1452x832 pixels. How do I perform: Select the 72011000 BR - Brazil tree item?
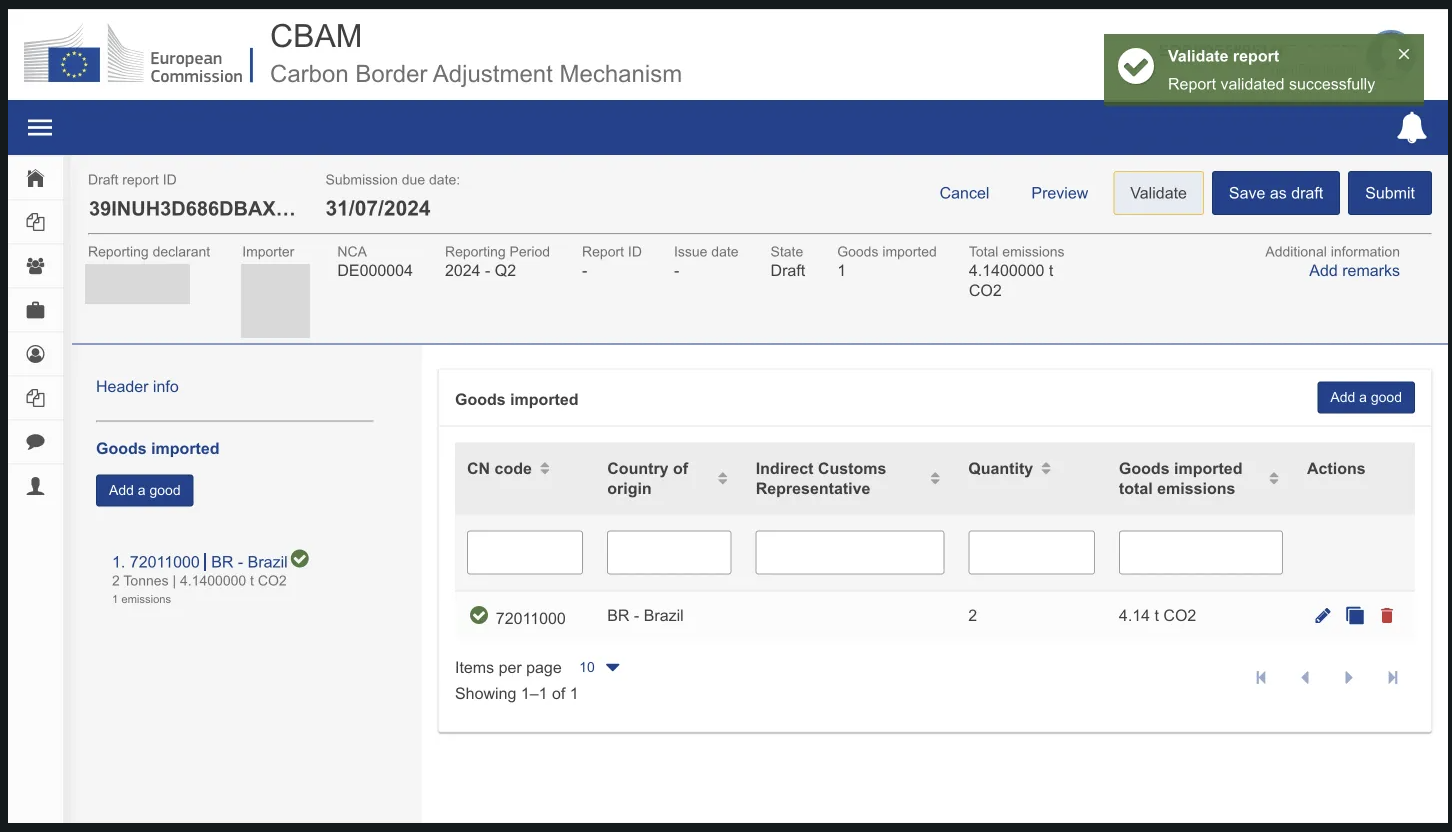tap(200, 562)
